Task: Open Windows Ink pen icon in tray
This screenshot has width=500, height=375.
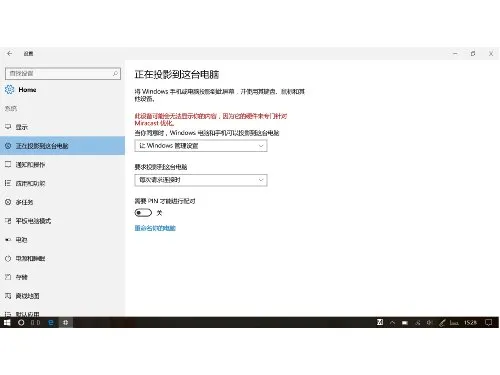Action: click(x=442, y=323)
